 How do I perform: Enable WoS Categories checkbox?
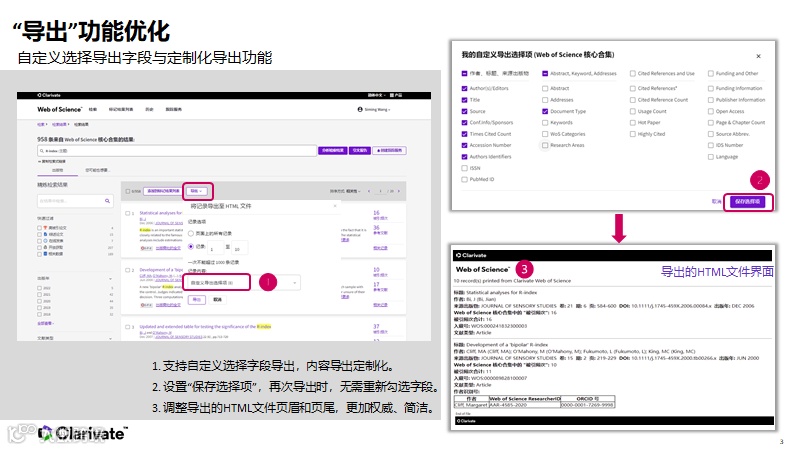tap(545, 134)
